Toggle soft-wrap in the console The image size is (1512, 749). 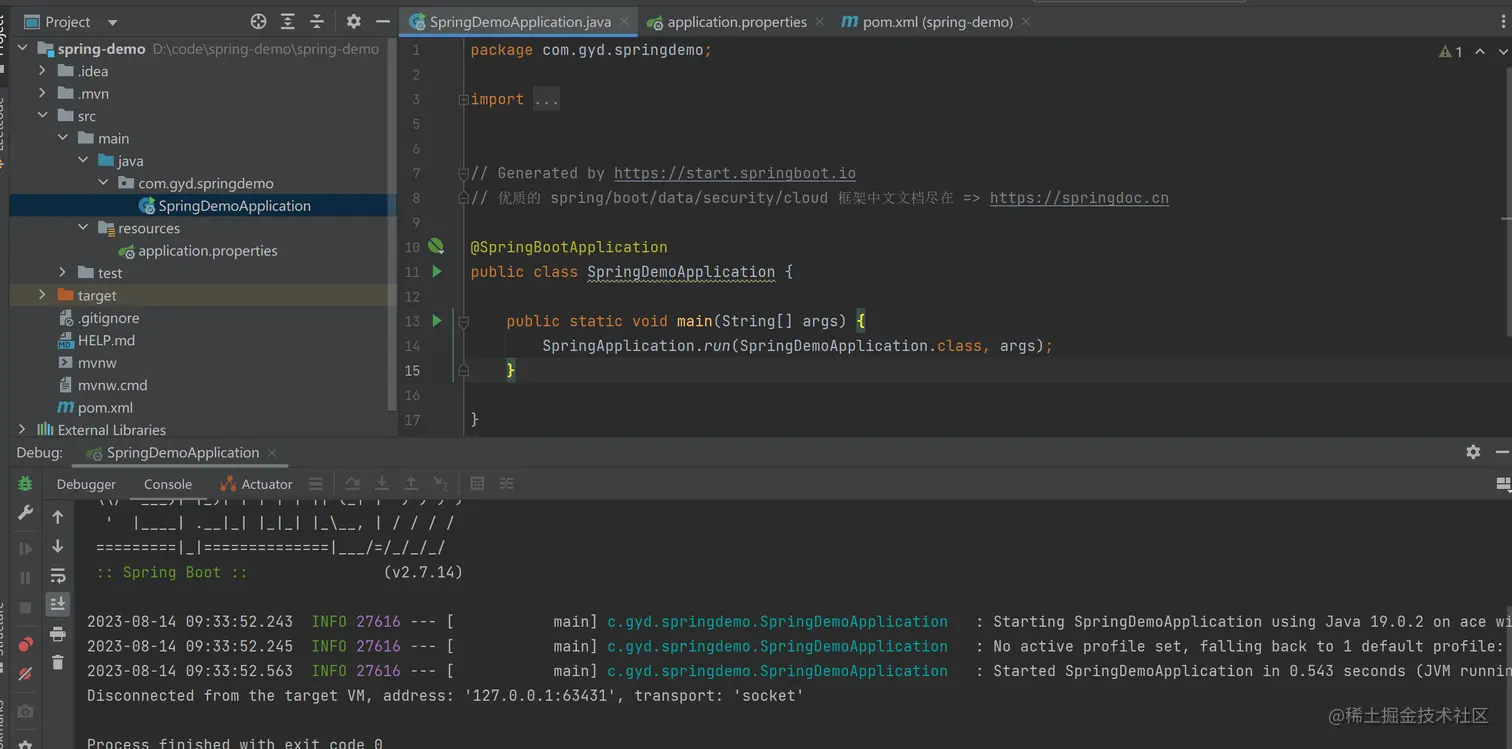(x=58, y=575)
